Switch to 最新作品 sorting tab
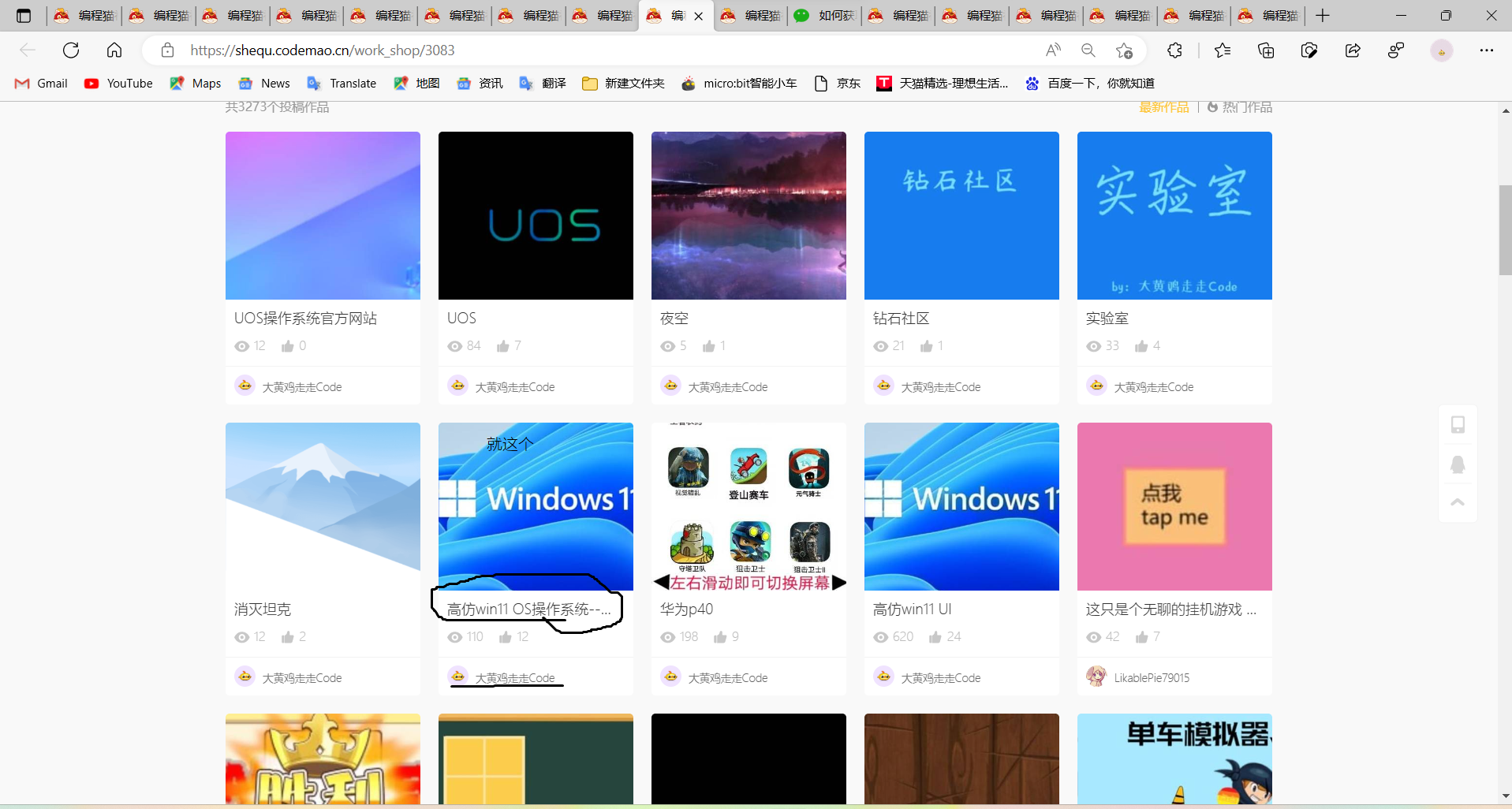The height and width of the screenshot is (809, 1512). (1163, 107)
